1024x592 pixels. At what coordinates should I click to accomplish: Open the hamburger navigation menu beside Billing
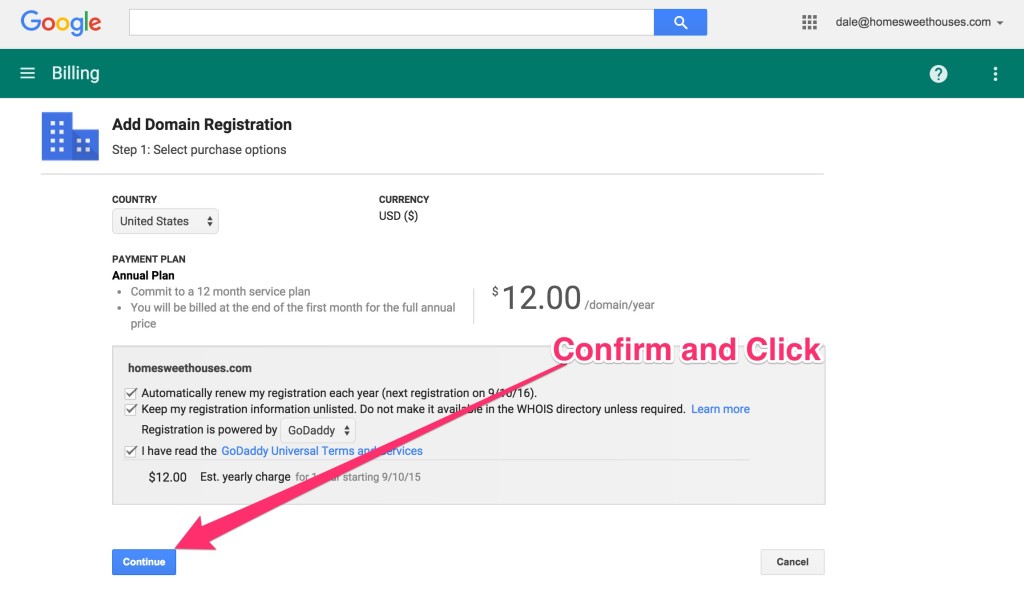coord(27,72)
